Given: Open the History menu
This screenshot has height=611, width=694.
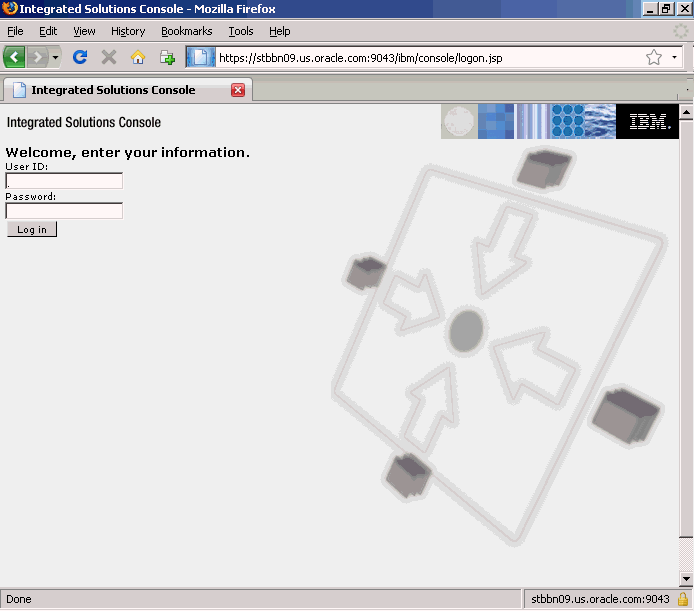Looking at the screenshot, I should [128, 31].
